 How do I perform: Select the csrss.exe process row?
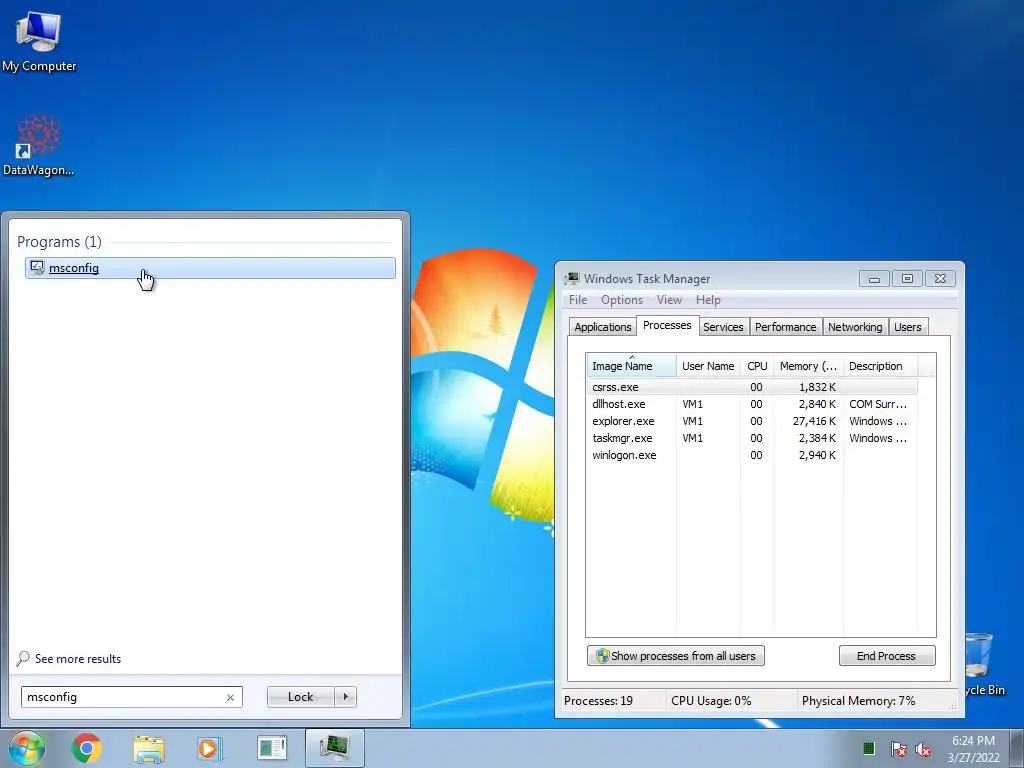pyautogui.click(x=752, y=387)
